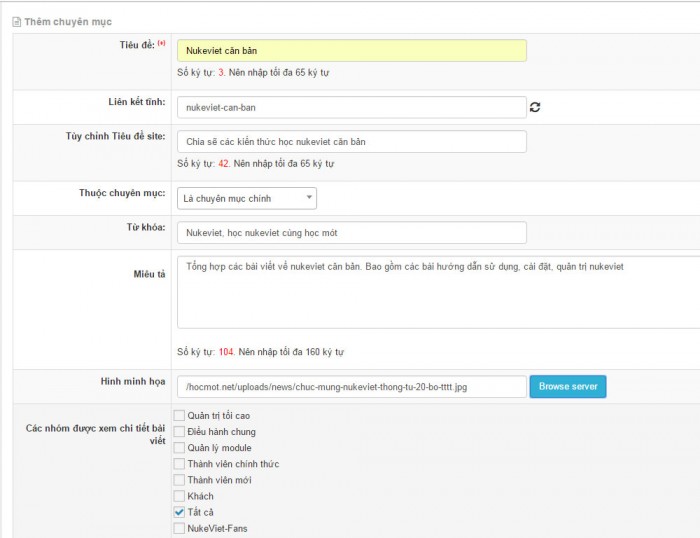Viewport: 700px width, 538px height.
Task: Click the refresh icon beside Liên kết tĩnh
Action: click(535, 107)
